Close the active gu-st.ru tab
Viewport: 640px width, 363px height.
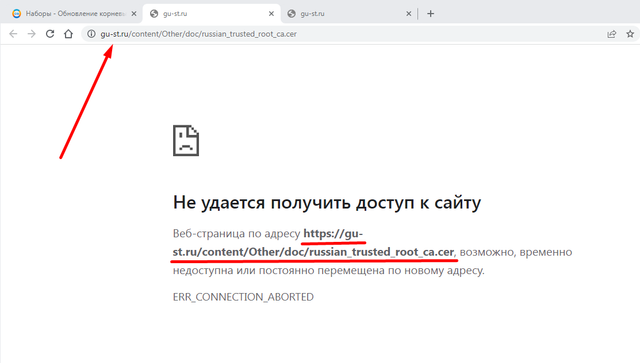pos(271,13)
